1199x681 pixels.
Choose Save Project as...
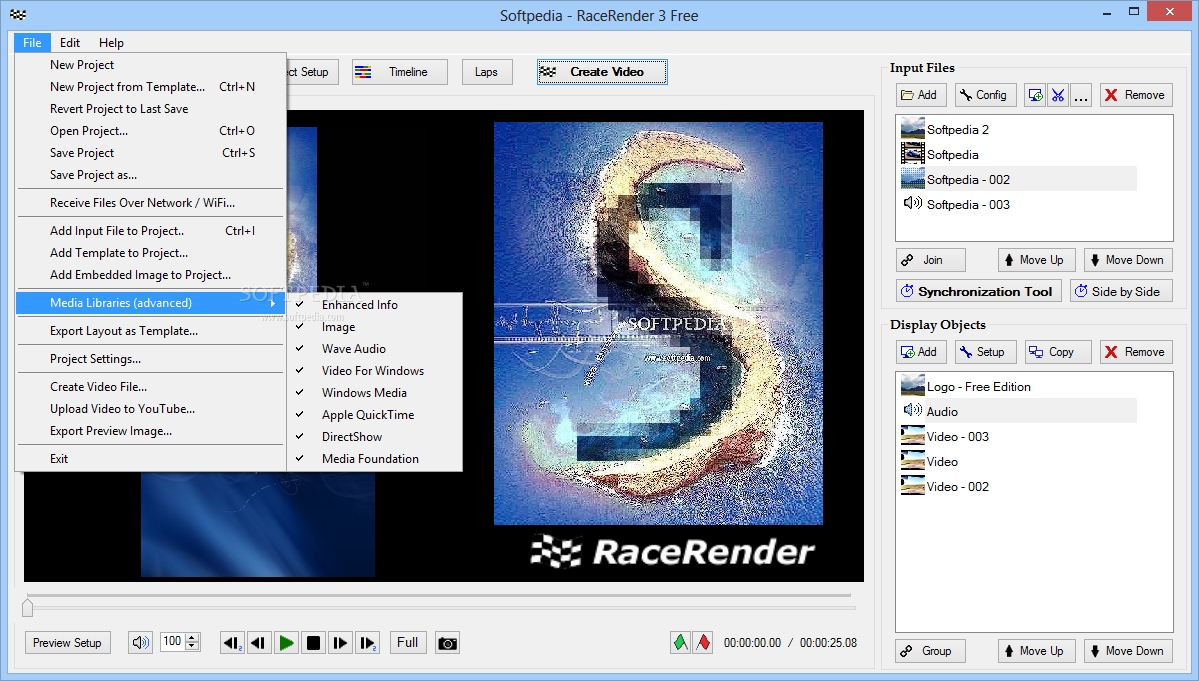click(150, 175)
